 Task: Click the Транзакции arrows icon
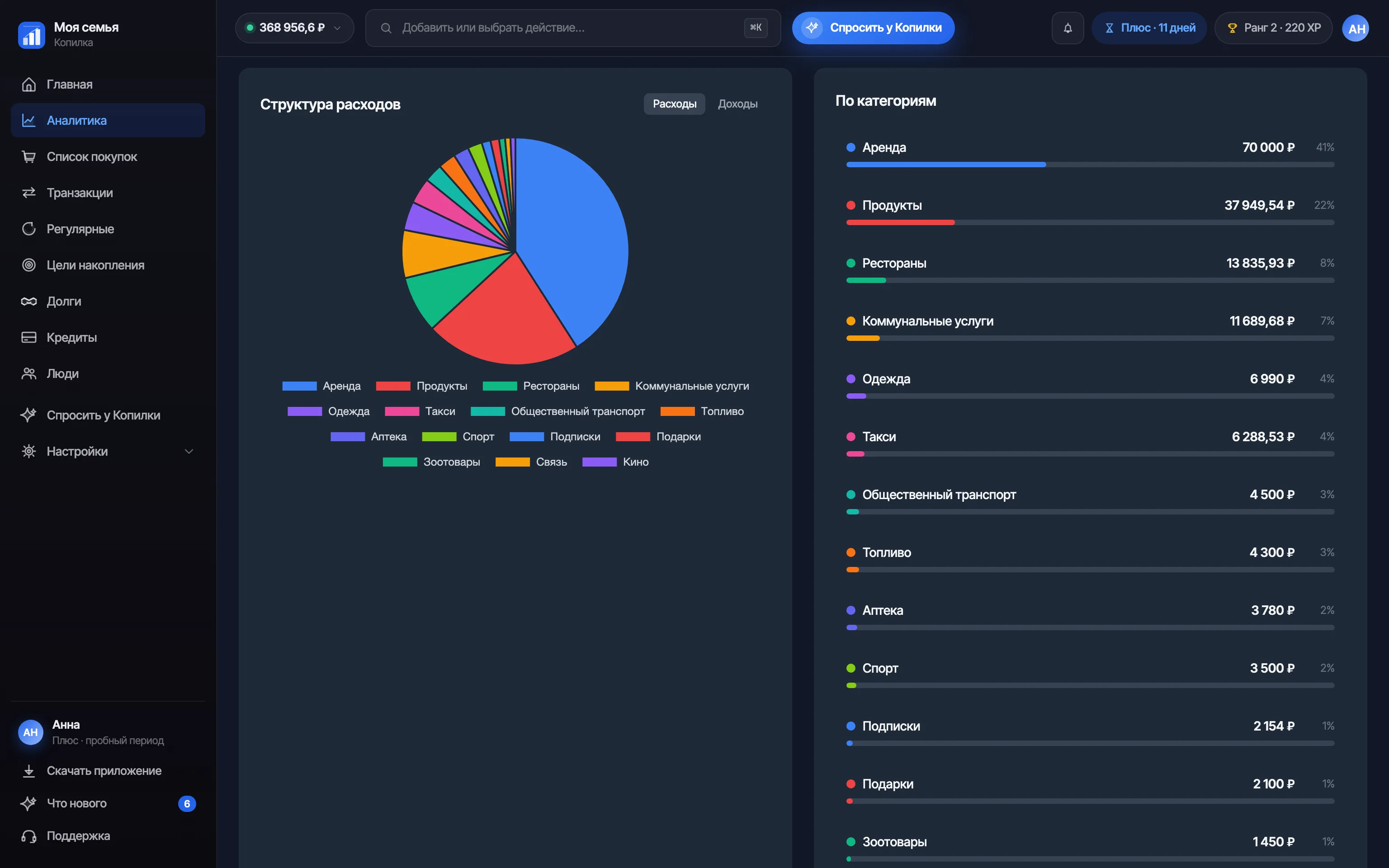[28, 193]
